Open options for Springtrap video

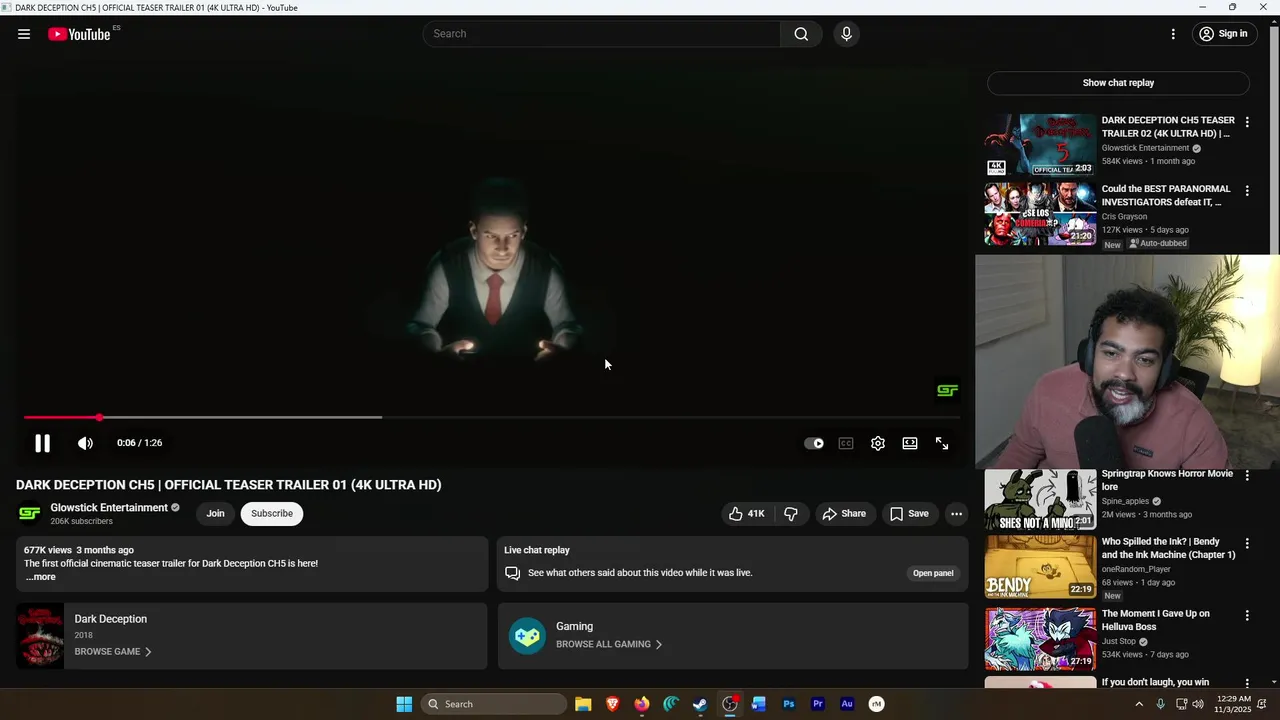pos(1247,476)
